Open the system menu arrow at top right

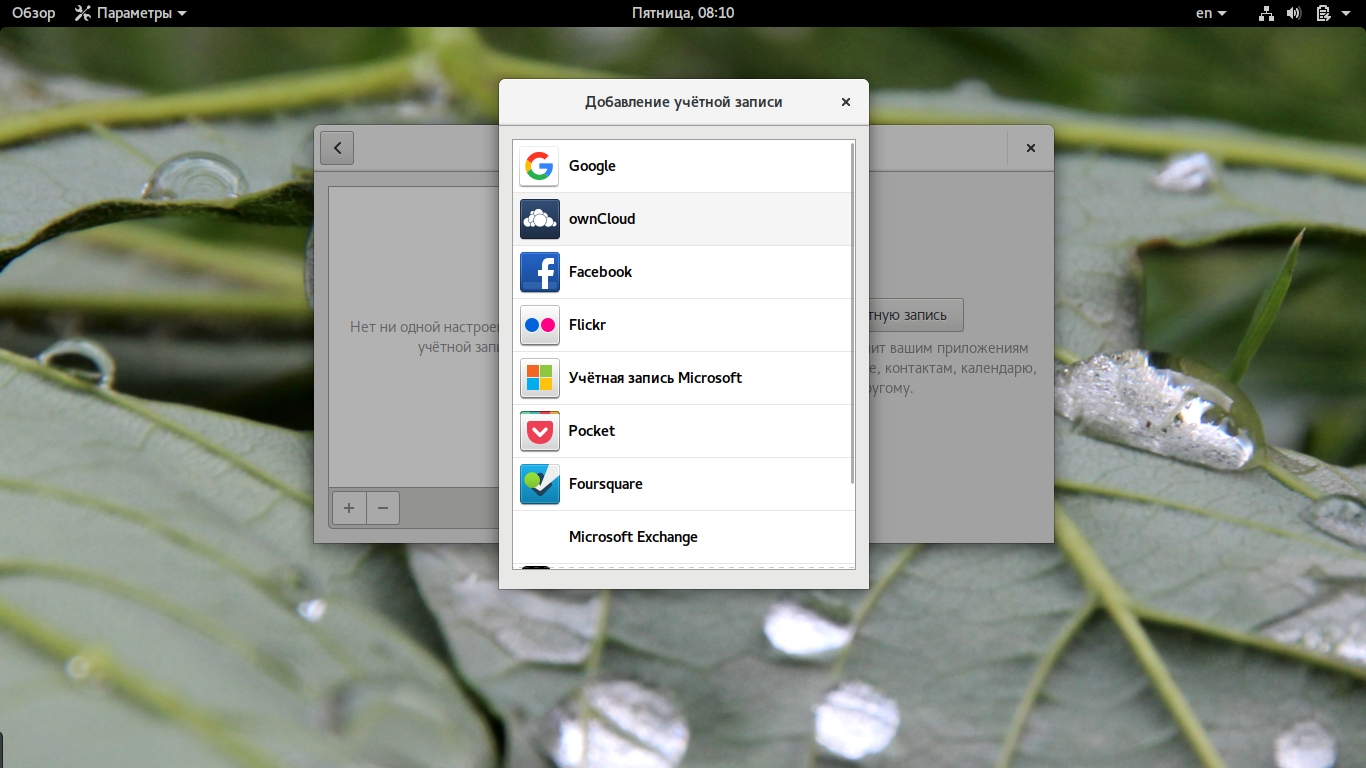coord(1348,13)
